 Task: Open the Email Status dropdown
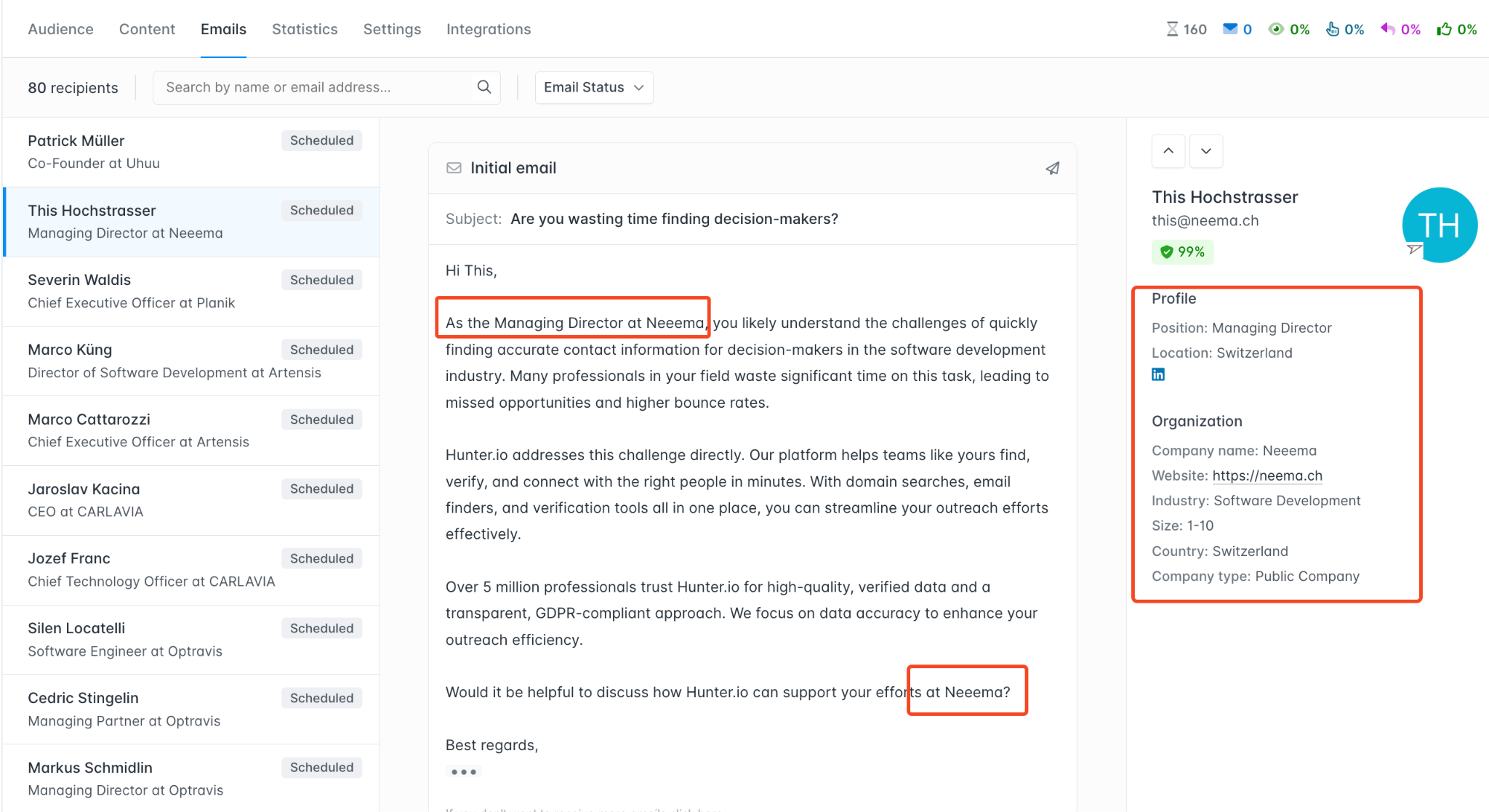(x=594, y=87)
